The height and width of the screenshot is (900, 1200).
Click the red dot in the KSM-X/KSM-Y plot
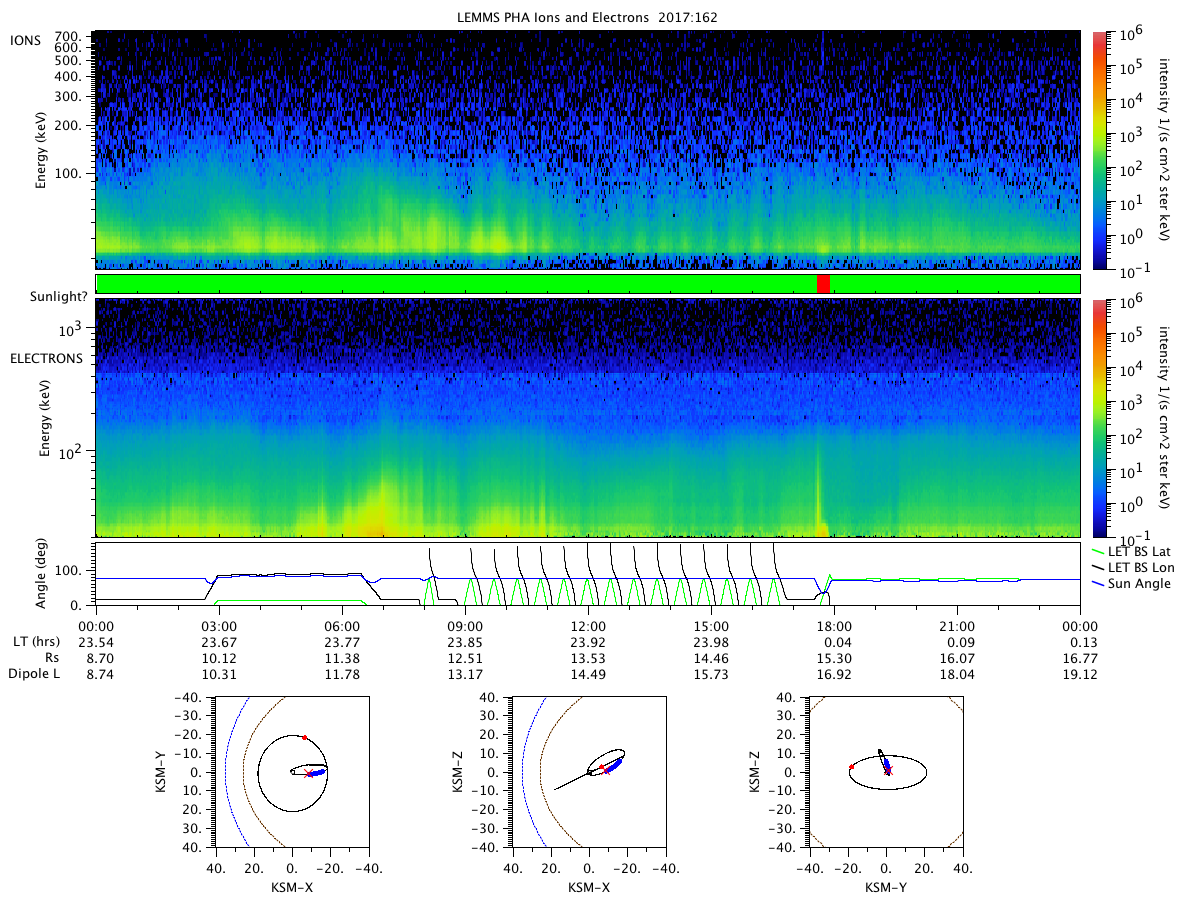pyautogui.click(x=304, y=737)
